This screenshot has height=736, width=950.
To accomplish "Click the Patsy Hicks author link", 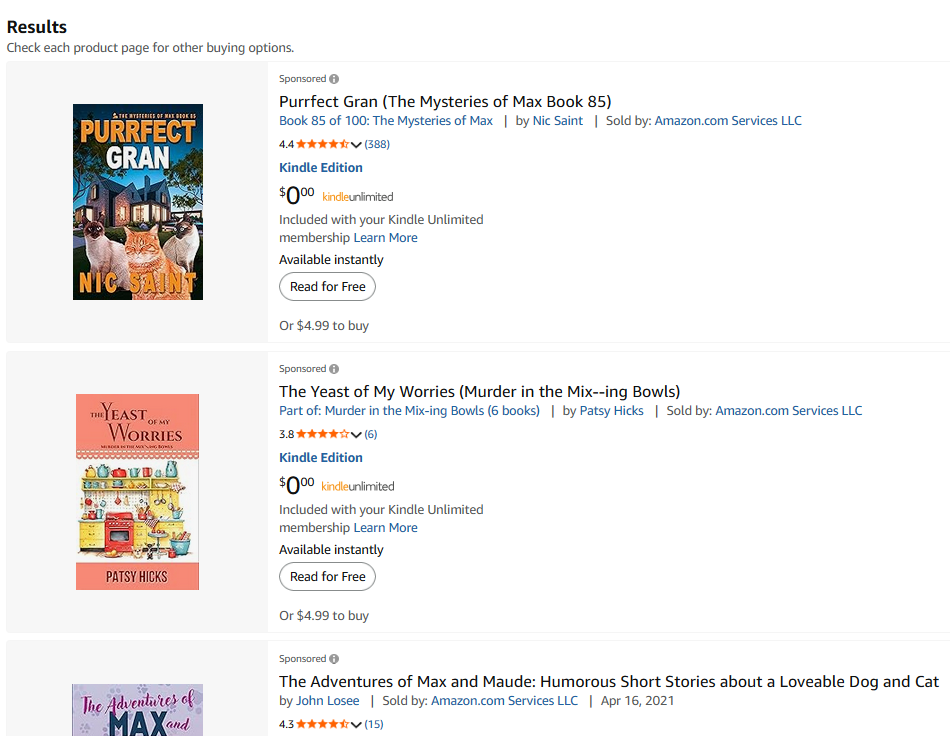I will pyautogui.click(x=612, y=411).
